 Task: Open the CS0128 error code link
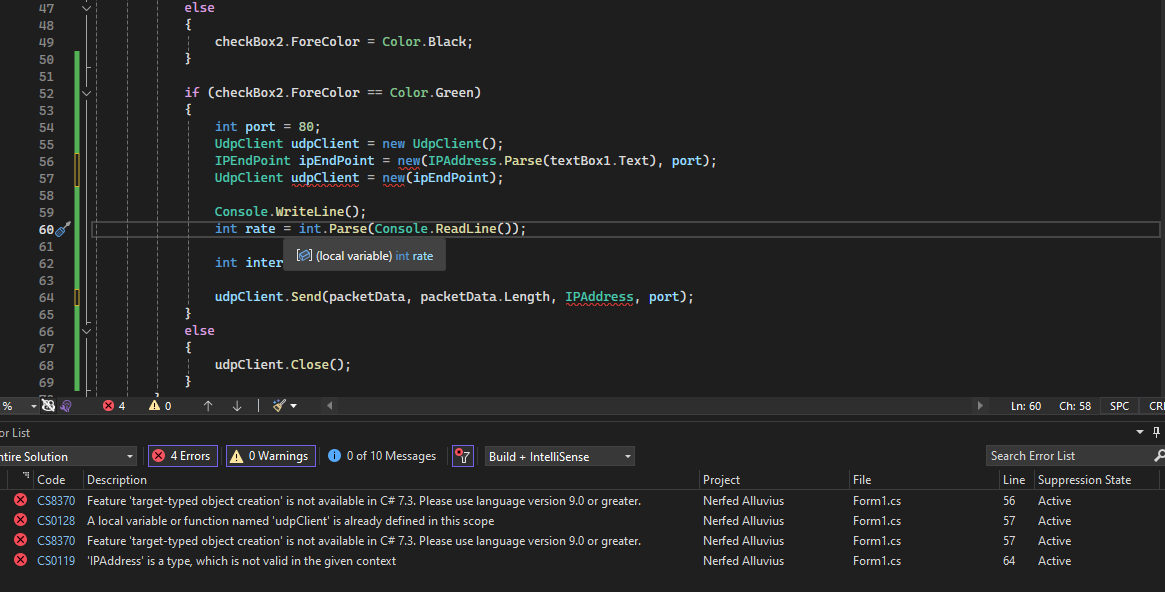pyautogui.click(x=56, y=521)
